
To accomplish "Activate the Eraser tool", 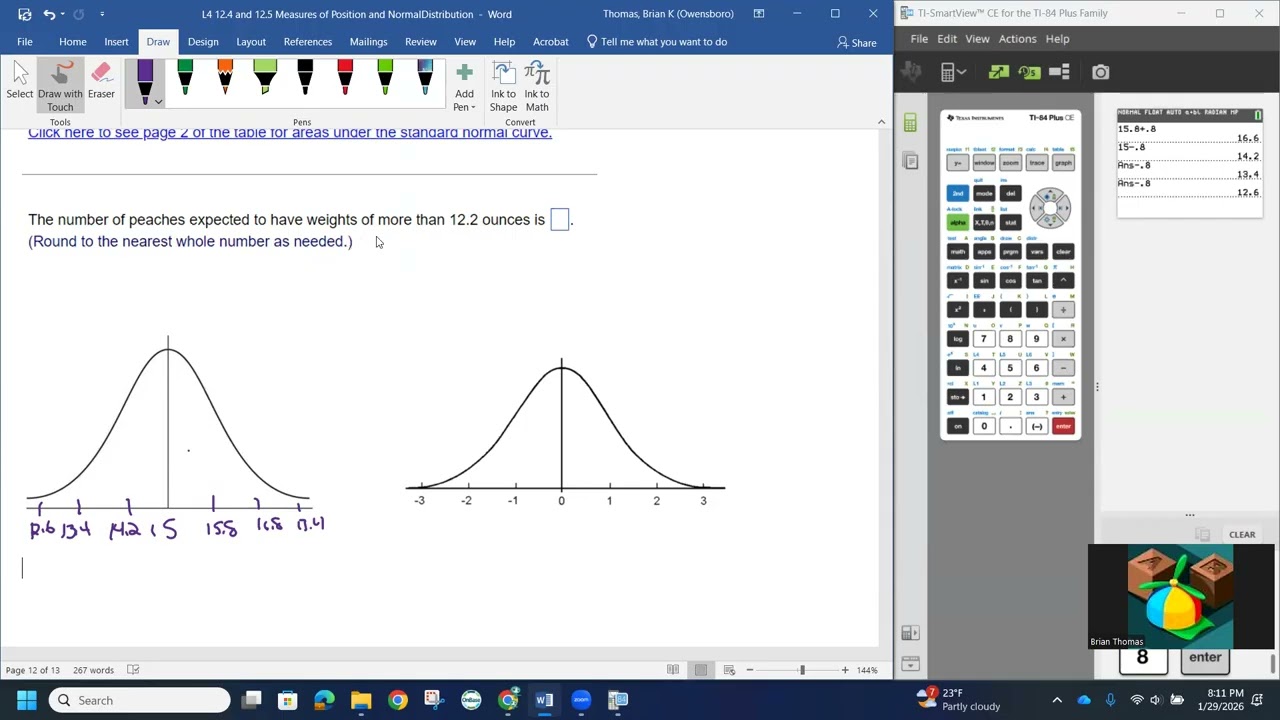I will [x=101, y=82].
